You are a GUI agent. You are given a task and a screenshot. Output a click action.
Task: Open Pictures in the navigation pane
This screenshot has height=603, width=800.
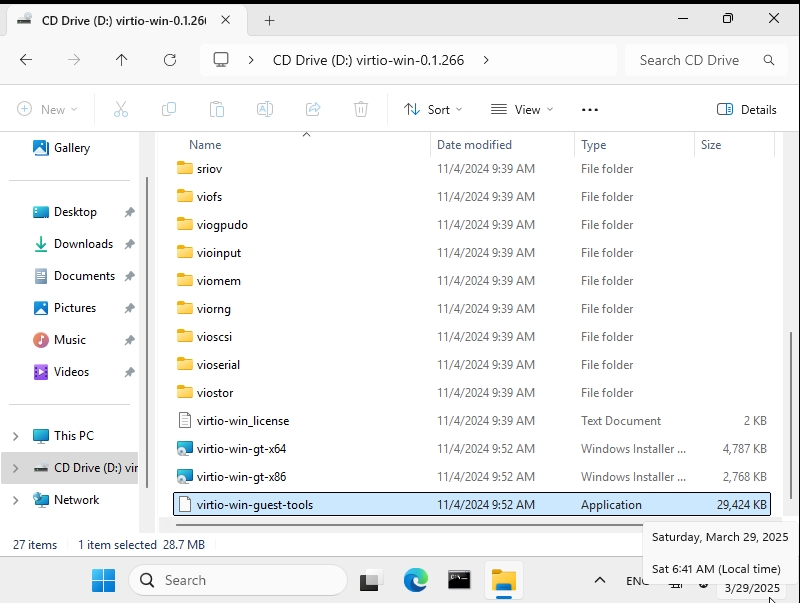click(x=65, y=308)
